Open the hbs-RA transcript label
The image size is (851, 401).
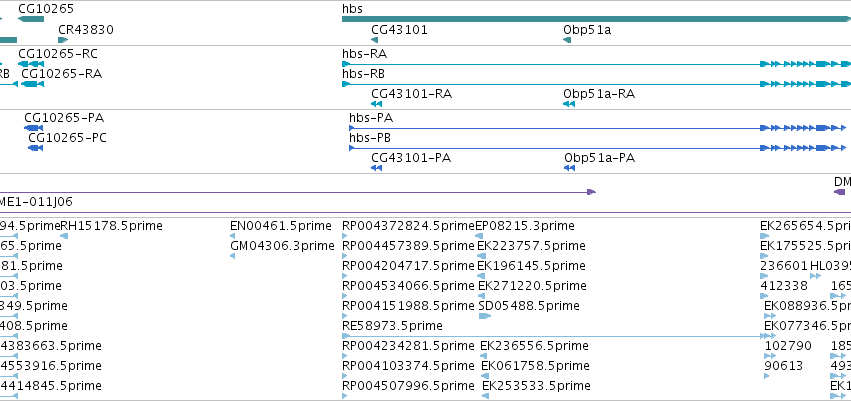tap(364, 54)
